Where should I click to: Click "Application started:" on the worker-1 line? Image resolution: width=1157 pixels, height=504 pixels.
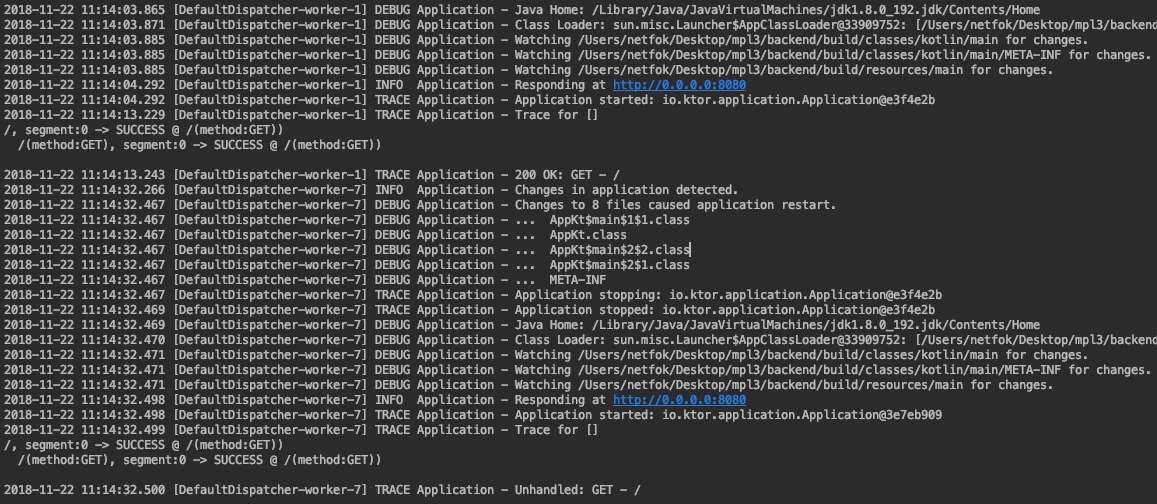(584, 100)
